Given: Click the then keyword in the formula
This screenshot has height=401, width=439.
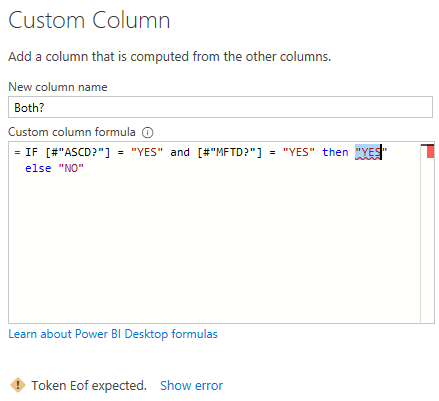Looking at the screenshot, I should (x=335, y=152).
